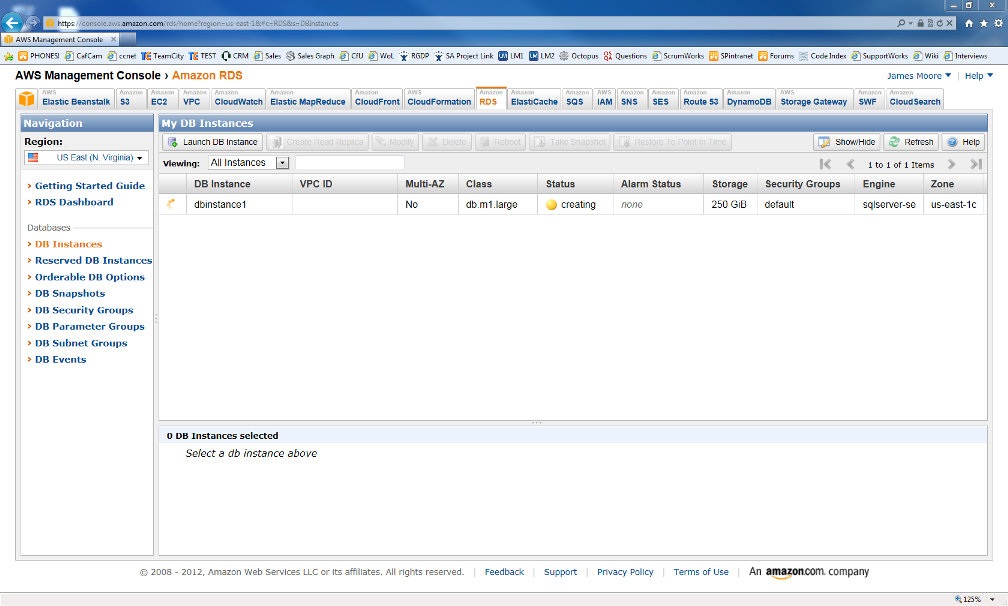Go to last page of items

(976, 165)
